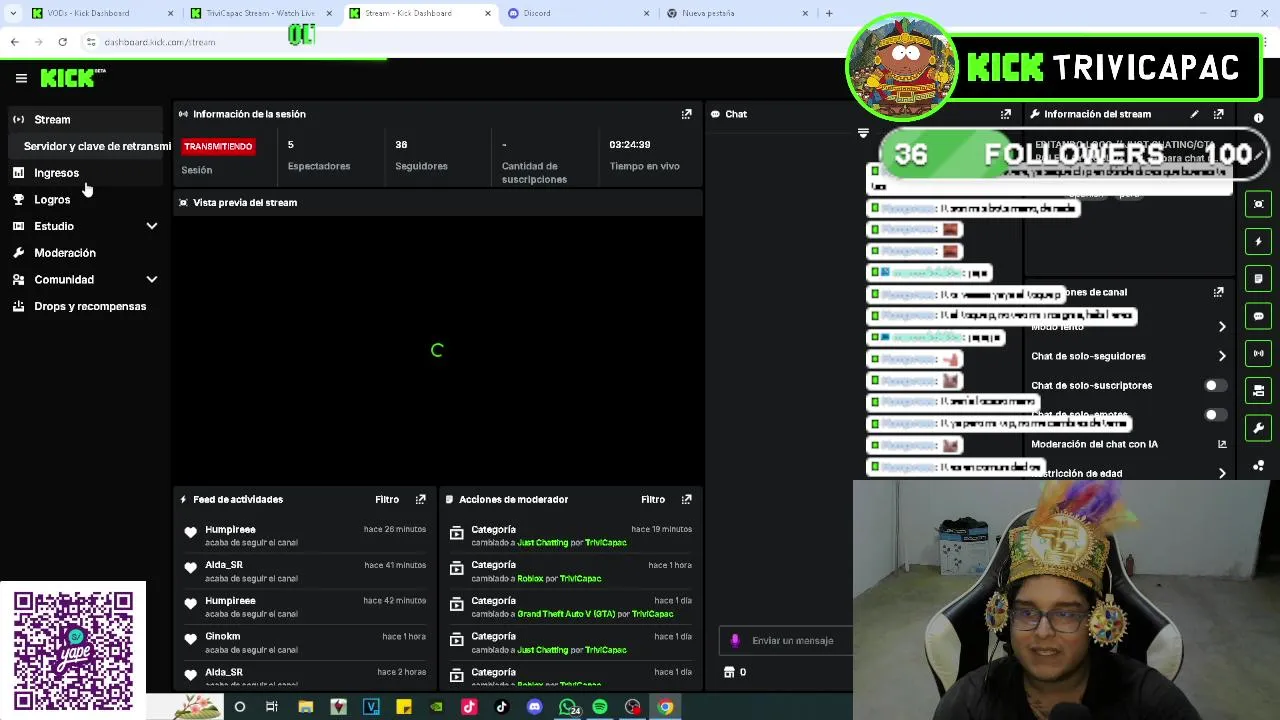Open Restricción de edad options arrow

[1222, 473]
